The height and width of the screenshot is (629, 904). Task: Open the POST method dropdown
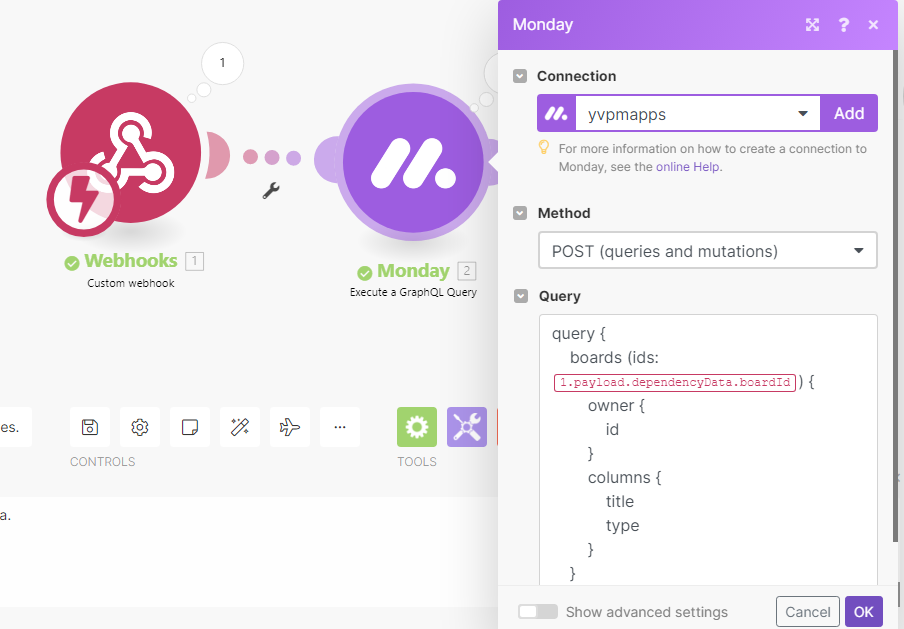(708, 250)
